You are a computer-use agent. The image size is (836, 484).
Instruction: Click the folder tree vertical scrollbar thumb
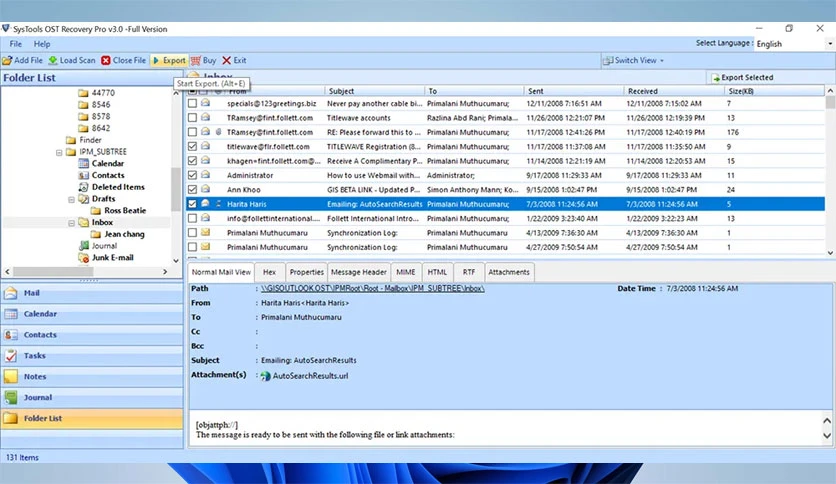click(x=176, y=189)
